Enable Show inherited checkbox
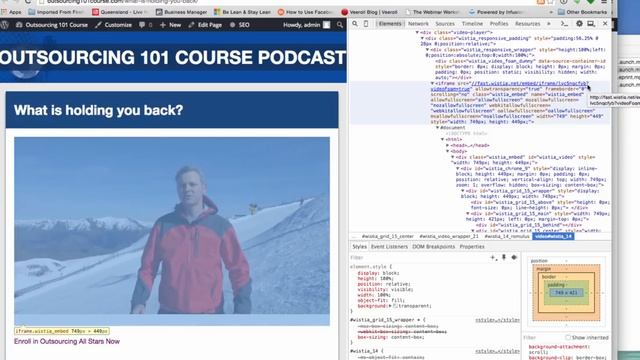 point(568,338)
